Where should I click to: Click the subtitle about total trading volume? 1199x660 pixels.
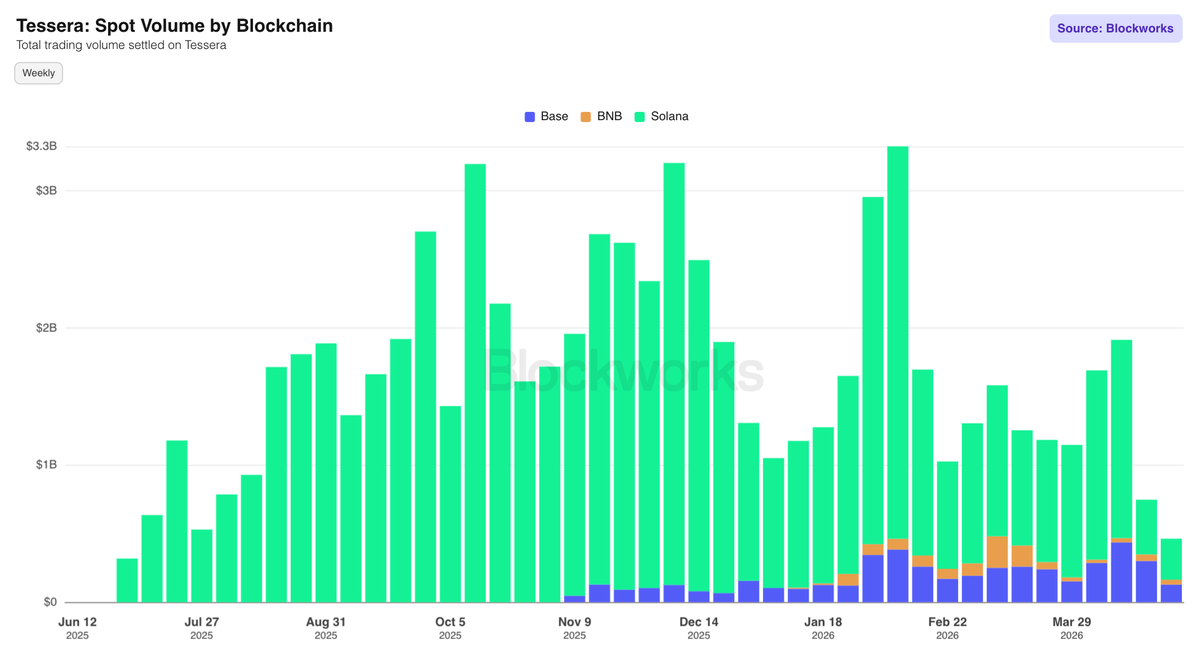coord(121,45)
